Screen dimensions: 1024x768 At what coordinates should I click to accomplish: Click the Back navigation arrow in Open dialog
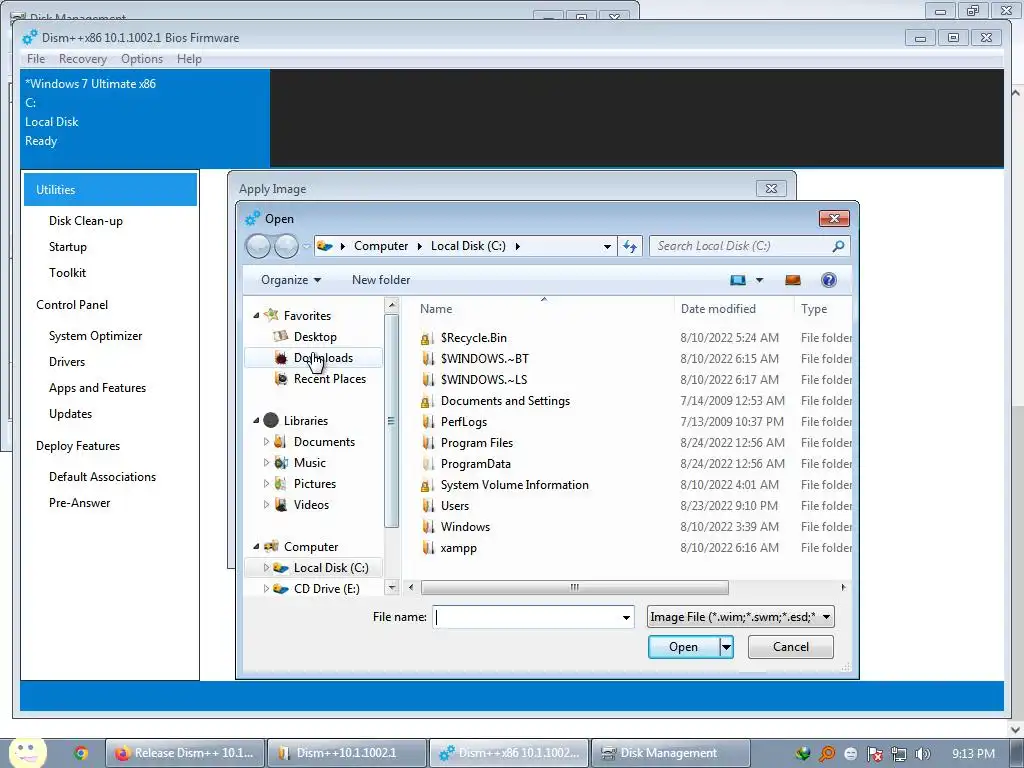point(257,246)
